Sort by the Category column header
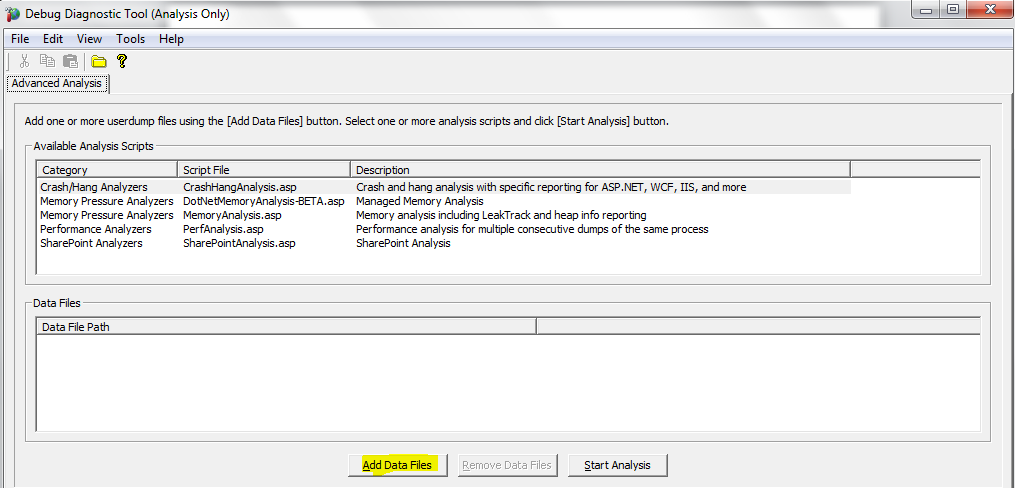Image resolution: width=1015 pixels, height=488 pixels. (x=107, y=170)
